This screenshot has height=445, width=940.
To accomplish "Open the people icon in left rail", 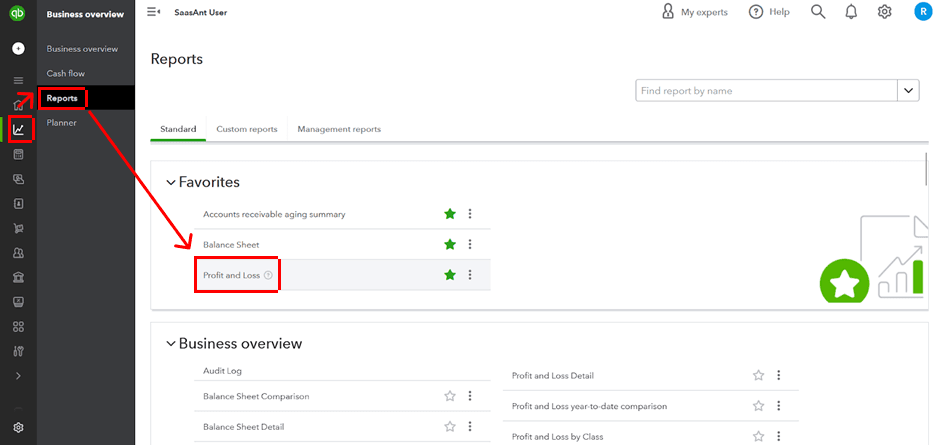I will tap(18, 253).
